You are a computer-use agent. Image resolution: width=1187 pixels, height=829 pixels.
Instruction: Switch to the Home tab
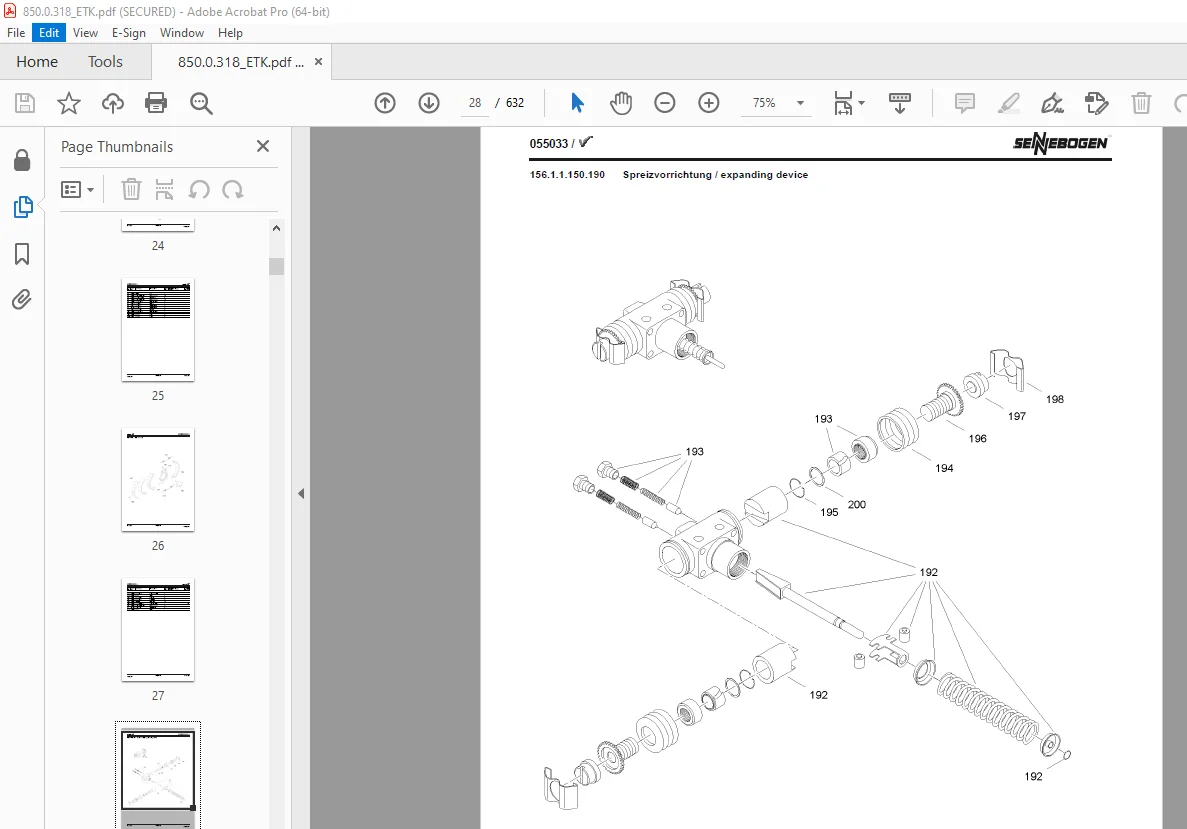click(37, 61)
